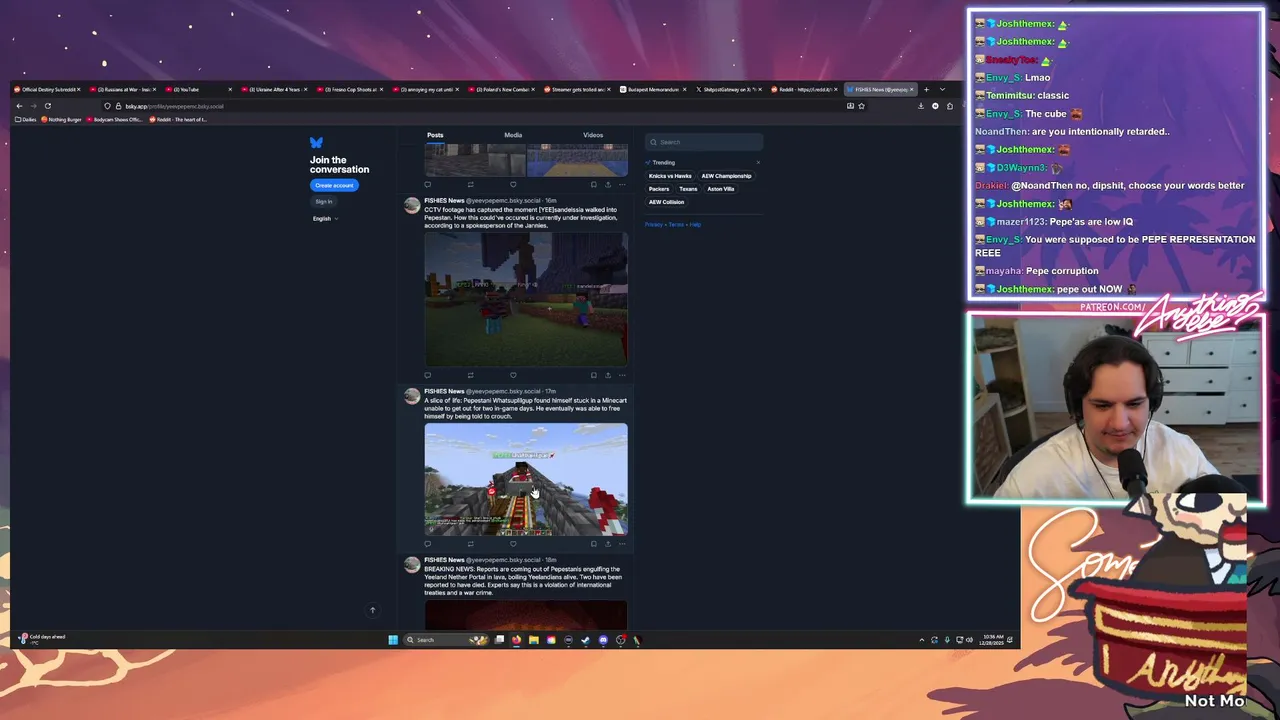Like the Minecart stuck post

513,544
